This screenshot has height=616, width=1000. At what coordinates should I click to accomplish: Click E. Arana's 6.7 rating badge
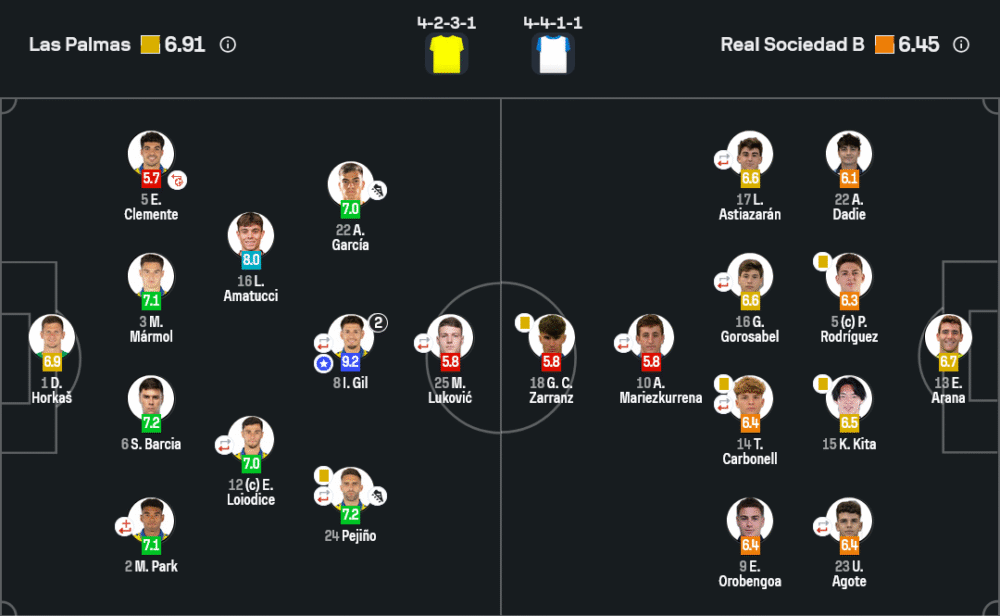pos(949,362)
